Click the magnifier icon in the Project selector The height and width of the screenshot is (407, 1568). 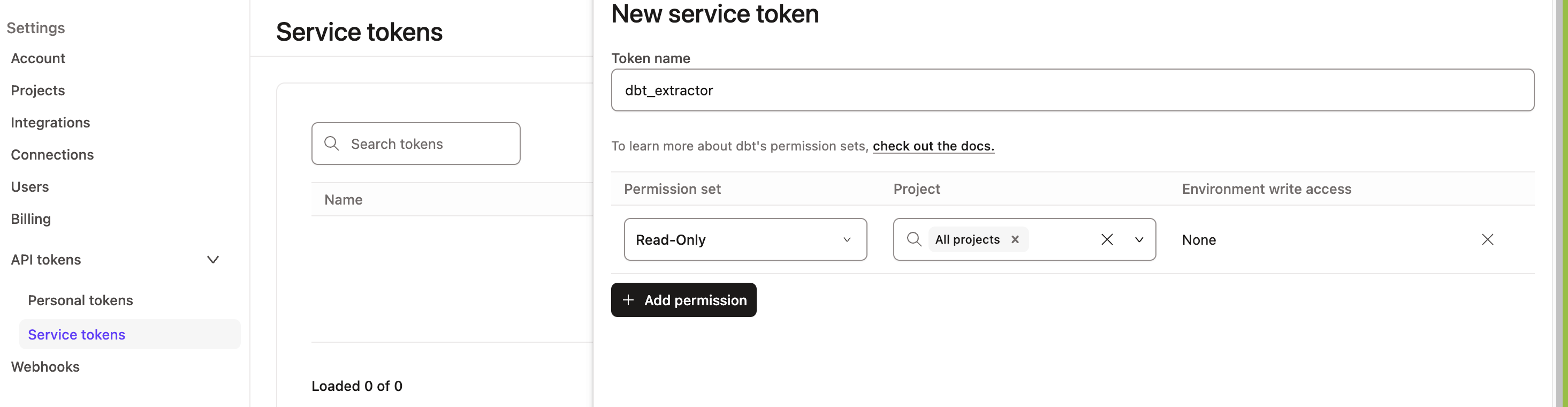pyautogui.click(x=914, y=239)
